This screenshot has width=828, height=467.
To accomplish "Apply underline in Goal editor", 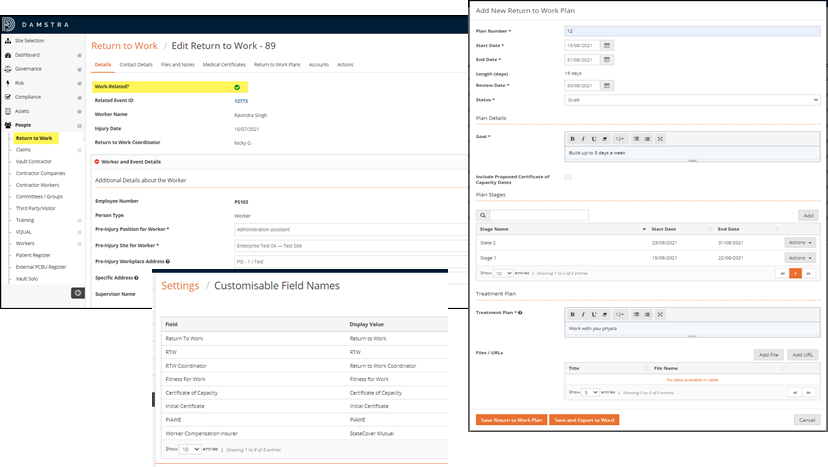I will click(x=594, y=139).
